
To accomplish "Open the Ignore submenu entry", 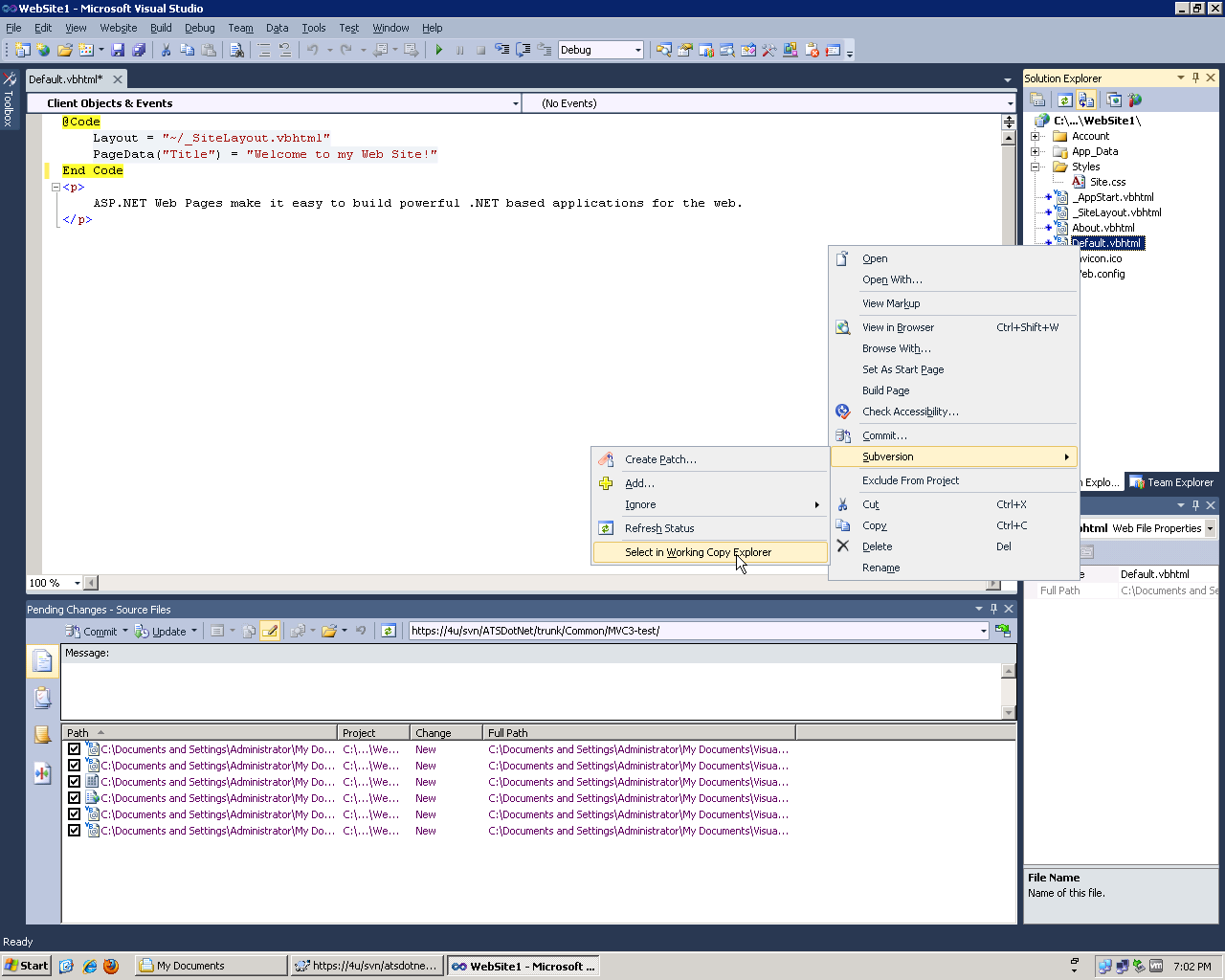I will pyautogui.click(x=710, y=504).
